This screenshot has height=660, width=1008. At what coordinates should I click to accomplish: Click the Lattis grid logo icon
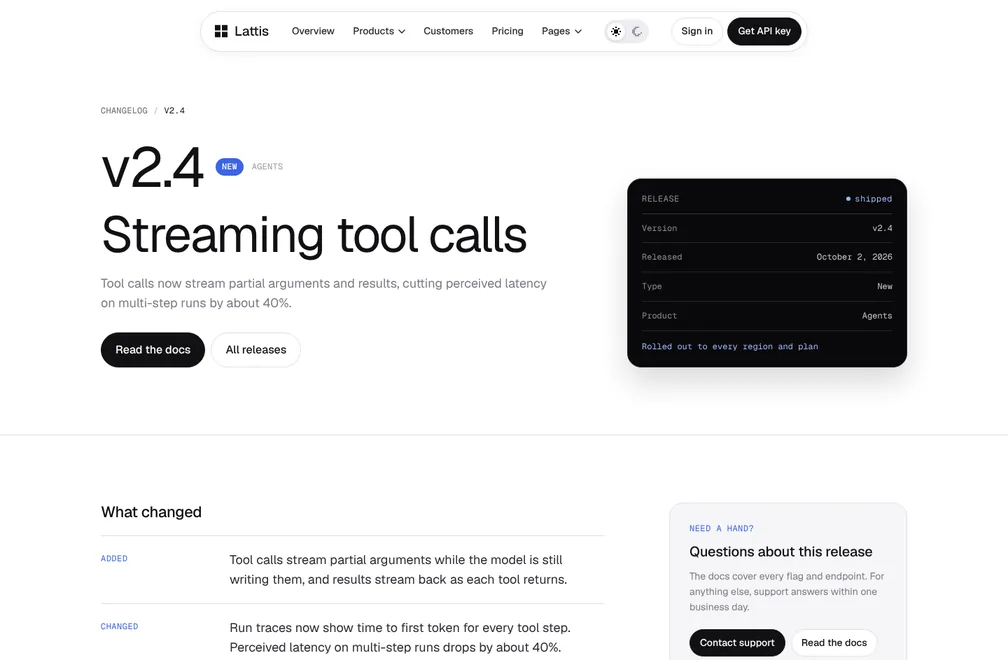[221, 31]
